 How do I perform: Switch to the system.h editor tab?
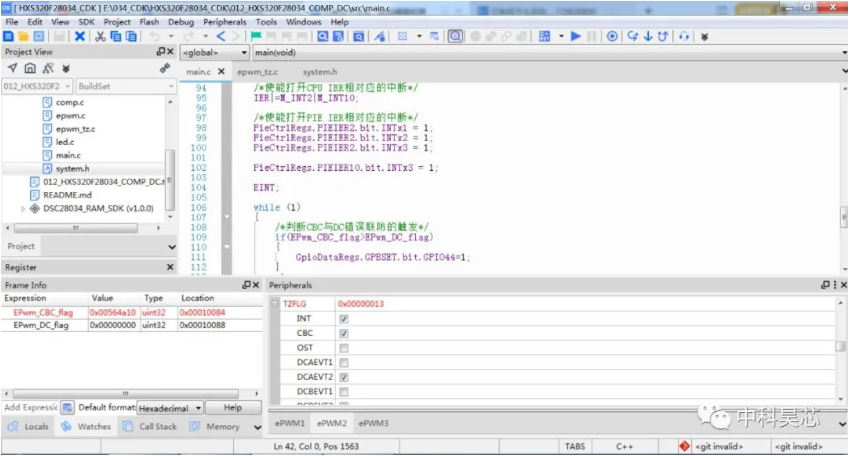click(x=319, y=72)
